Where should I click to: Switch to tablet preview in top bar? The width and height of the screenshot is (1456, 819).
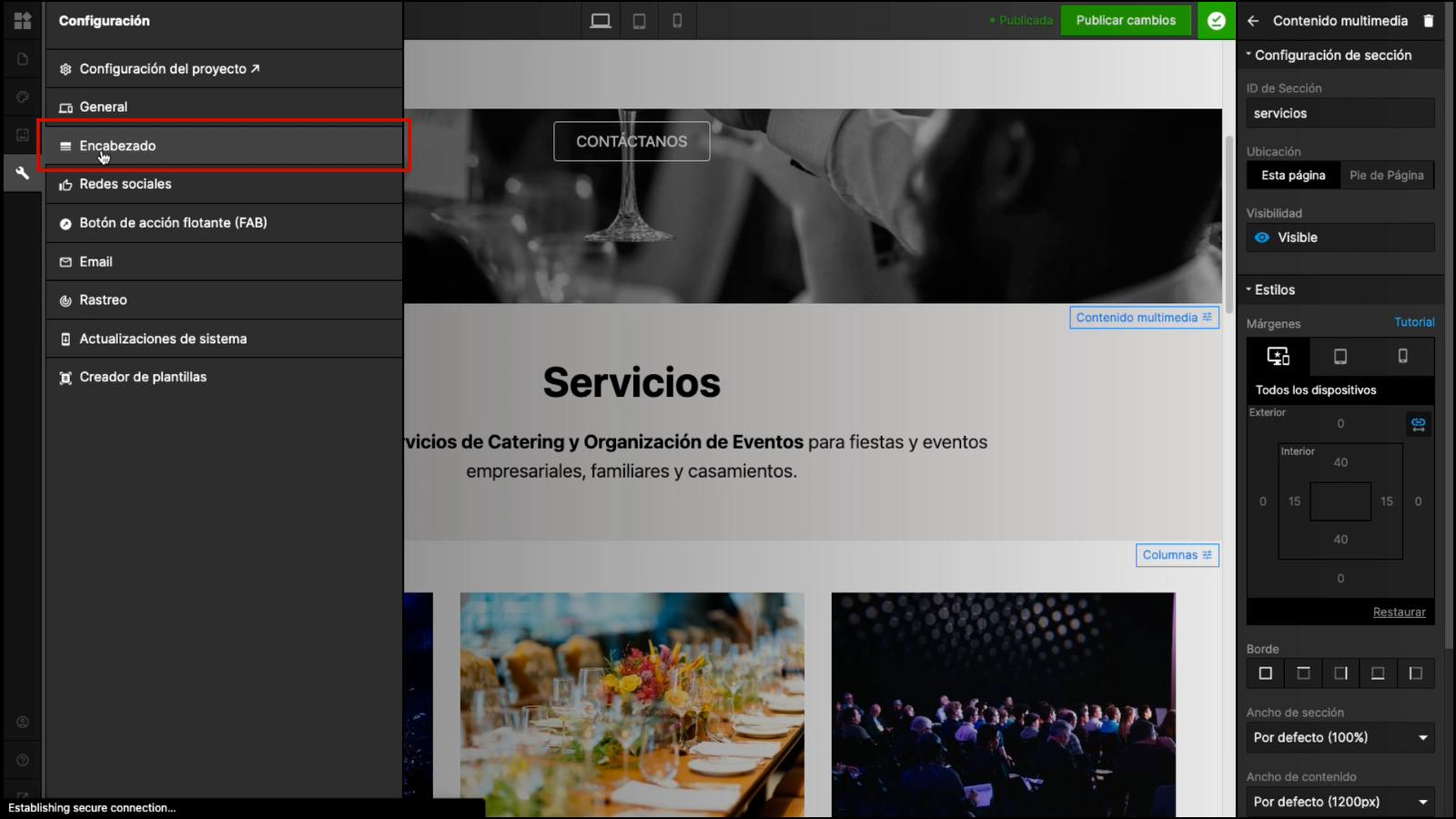coord(640,20)
